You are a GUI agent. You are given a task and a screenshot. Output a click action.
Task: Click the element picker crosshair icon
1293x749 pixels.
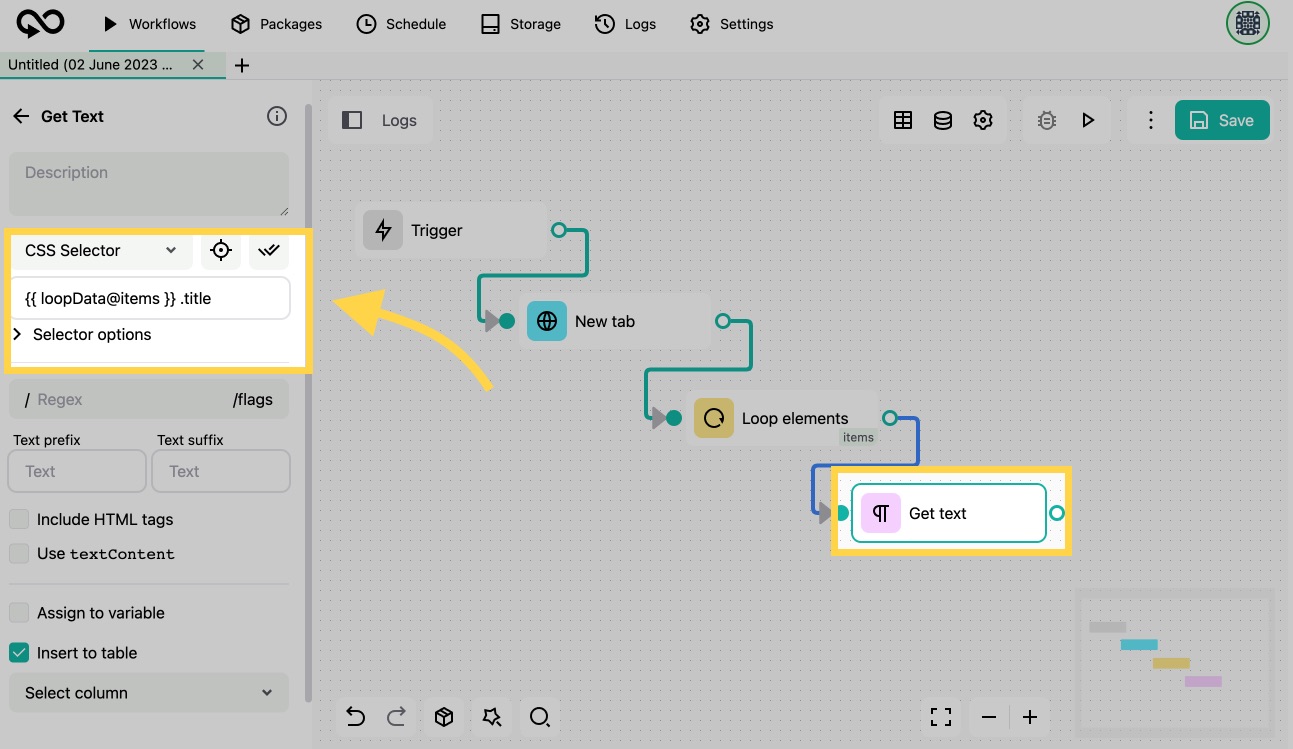coord(221,251)
